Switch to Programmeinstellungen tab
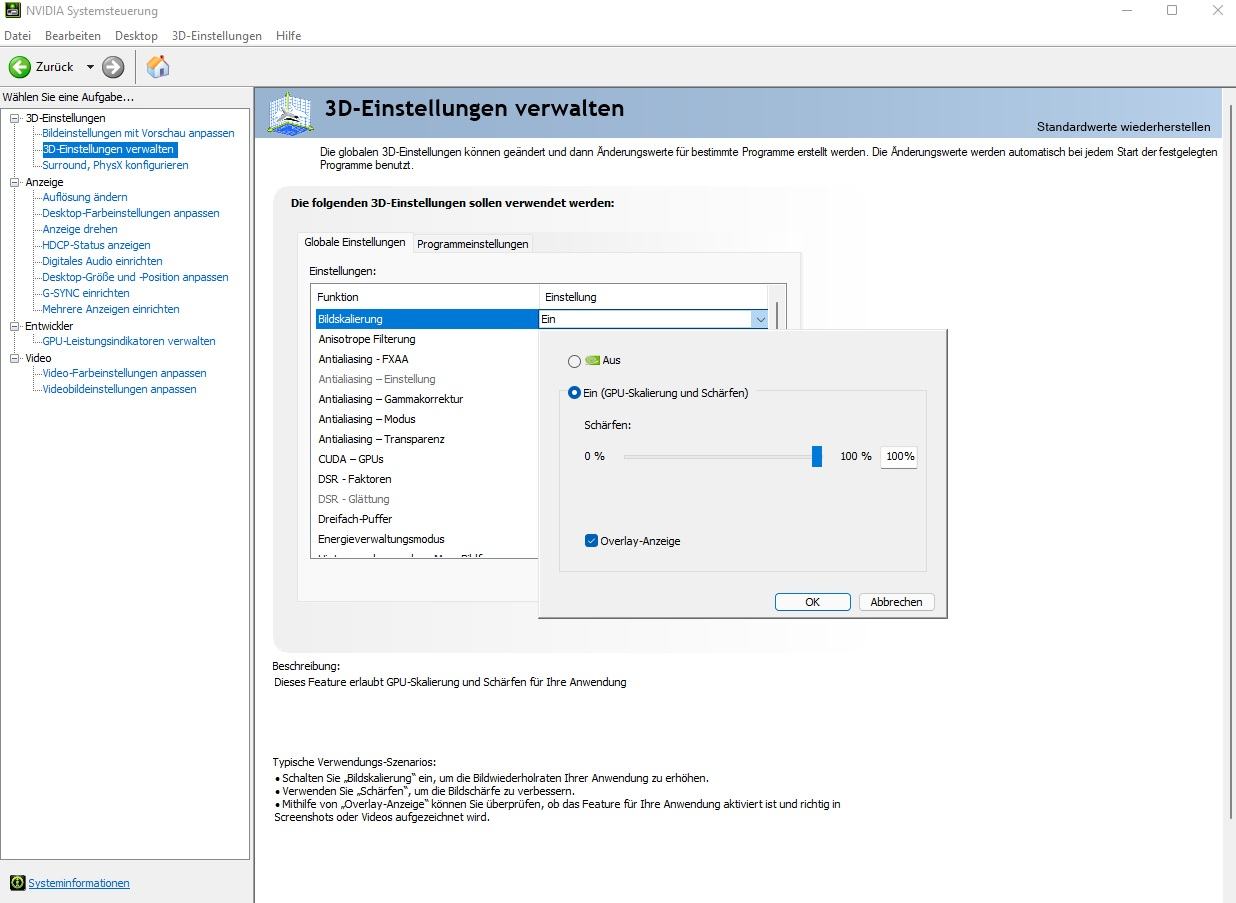Image resolution: width=1236 pixels, height=903 pixels. 473,243
